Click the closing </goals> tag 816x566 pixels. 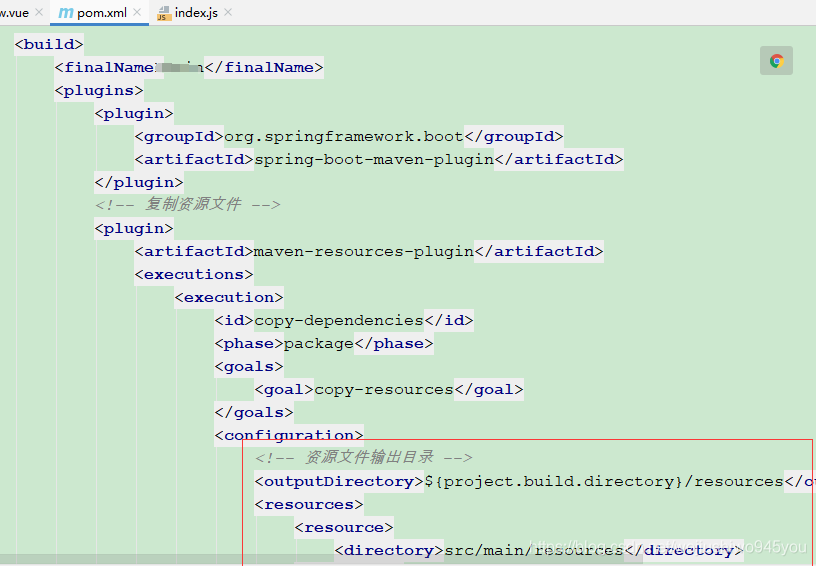(254, 413)
